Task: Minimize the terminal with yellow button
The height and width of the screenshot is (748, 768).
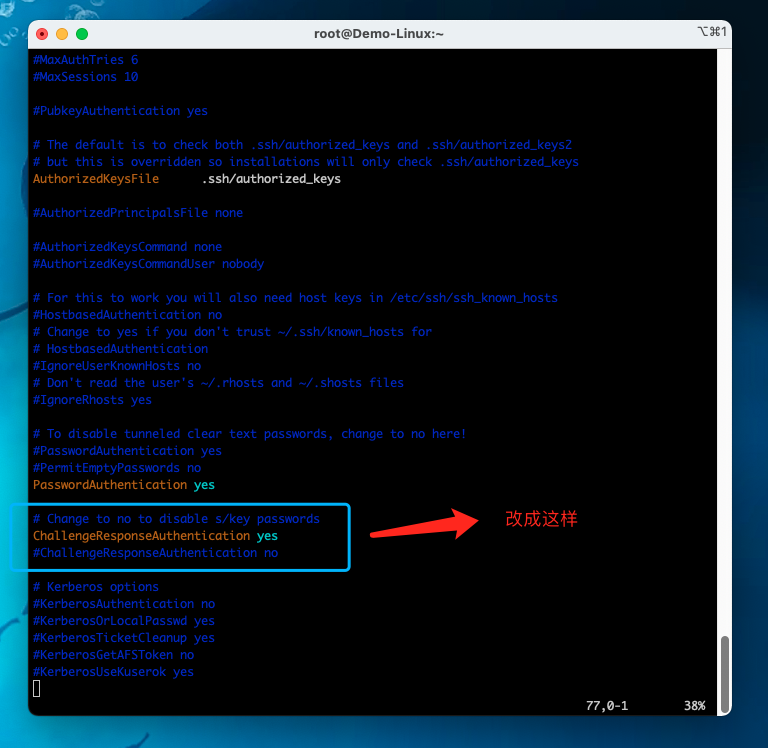Action: click(x=62, y=34)
